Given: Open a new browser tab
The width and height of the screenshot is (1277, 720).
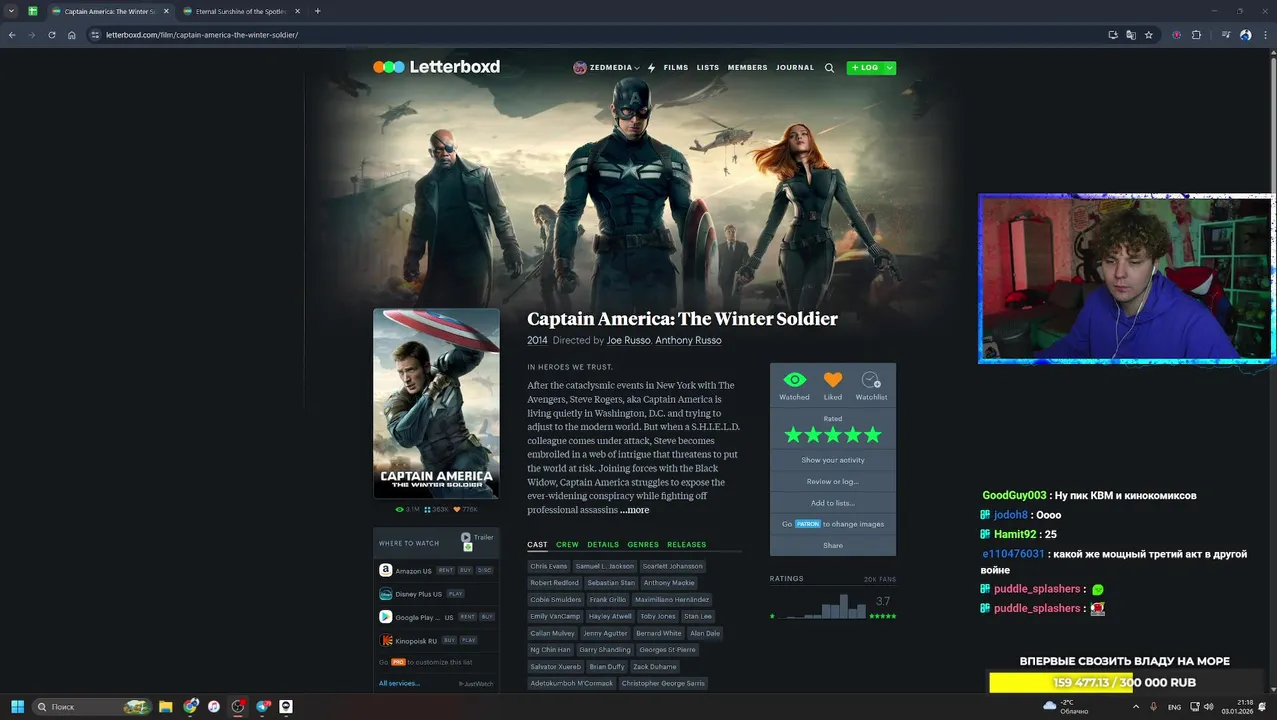Looking at the screenshot, I should pos(317,11).
